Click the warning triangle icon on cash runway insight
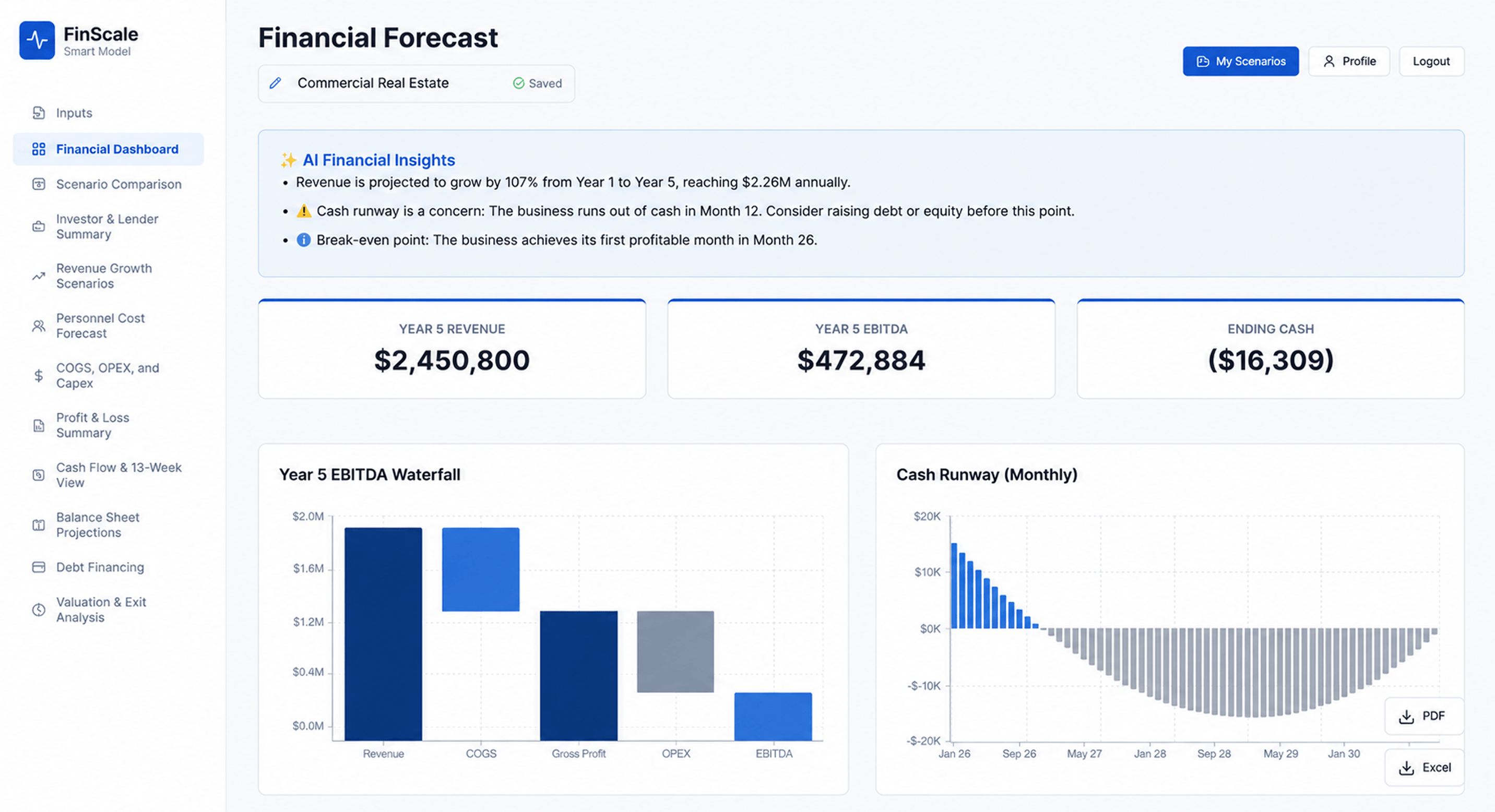Image resolution: width=1495 pixels, height=812 pixels. tap(303, 210)
